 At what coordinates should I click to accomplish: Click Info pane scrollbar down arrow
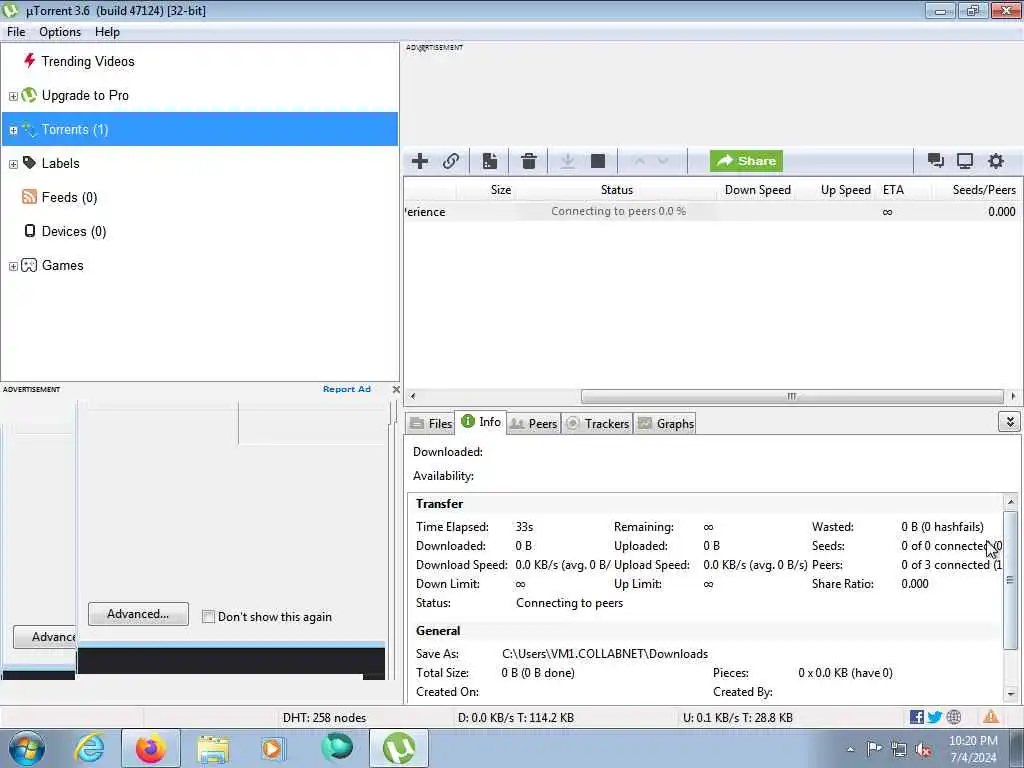tap(1010, 694)
